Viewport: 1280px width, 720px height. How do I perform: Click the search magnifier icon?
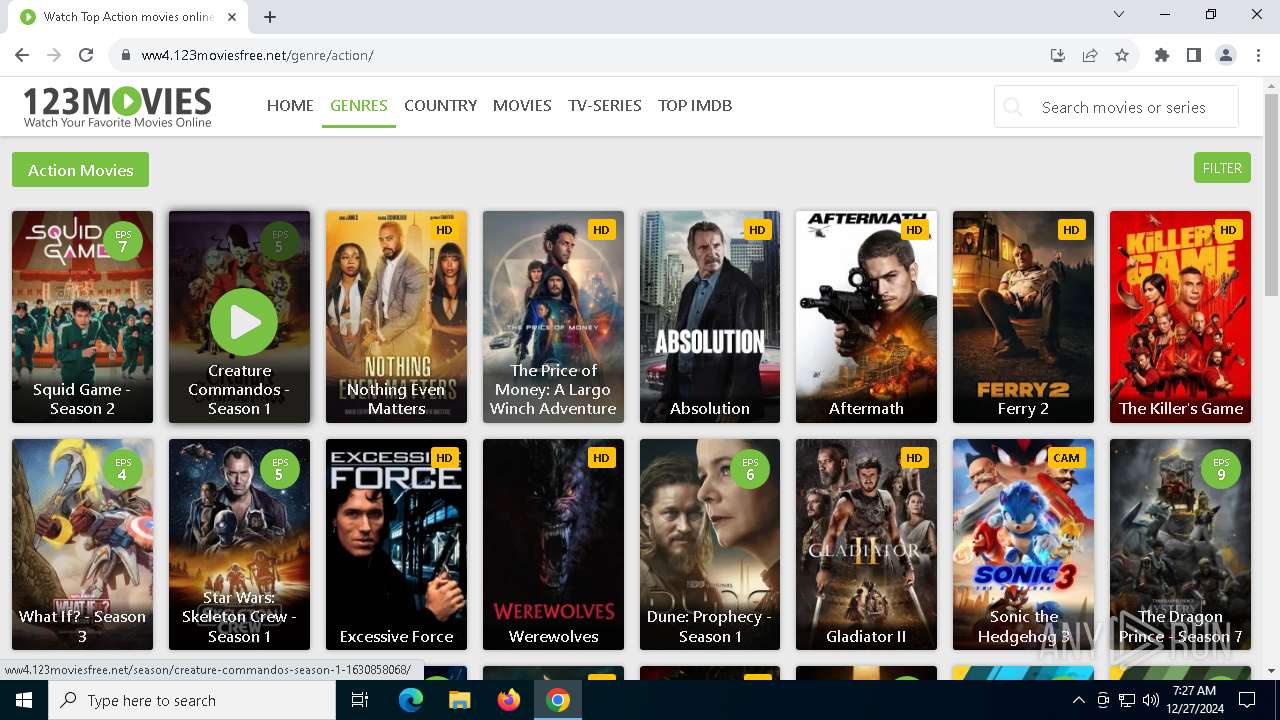[x=1013, y=107]
